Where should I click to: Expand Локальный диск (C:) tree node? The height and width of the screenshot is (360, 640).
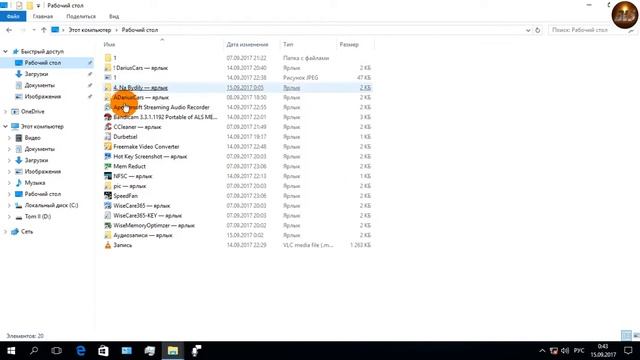9,205
